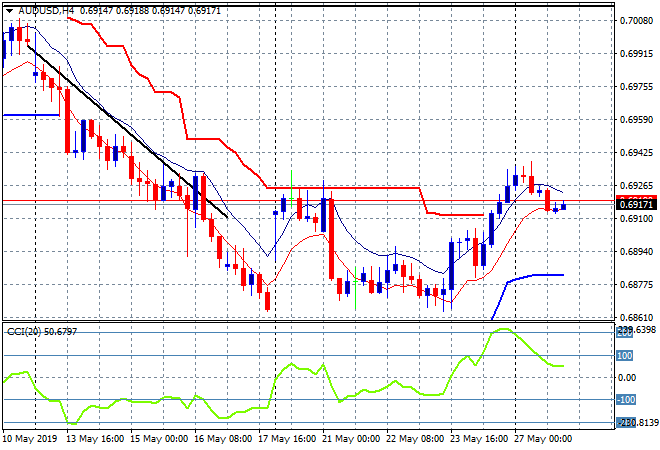
Task: Click the 23 May 16:00 time label
Action: click(479, 439)
